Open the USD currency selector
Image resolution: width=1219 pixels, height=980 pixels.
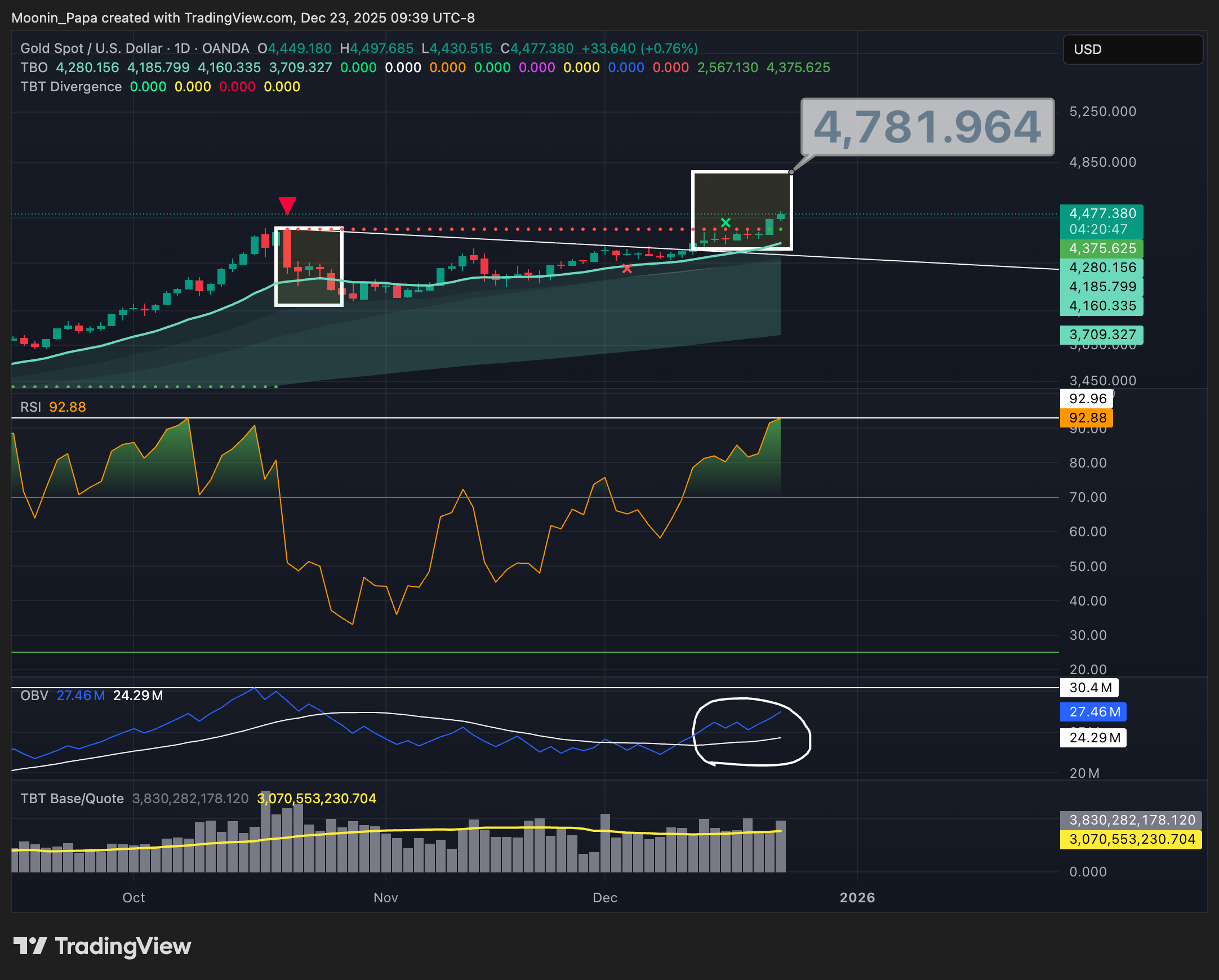(1132, 50)
